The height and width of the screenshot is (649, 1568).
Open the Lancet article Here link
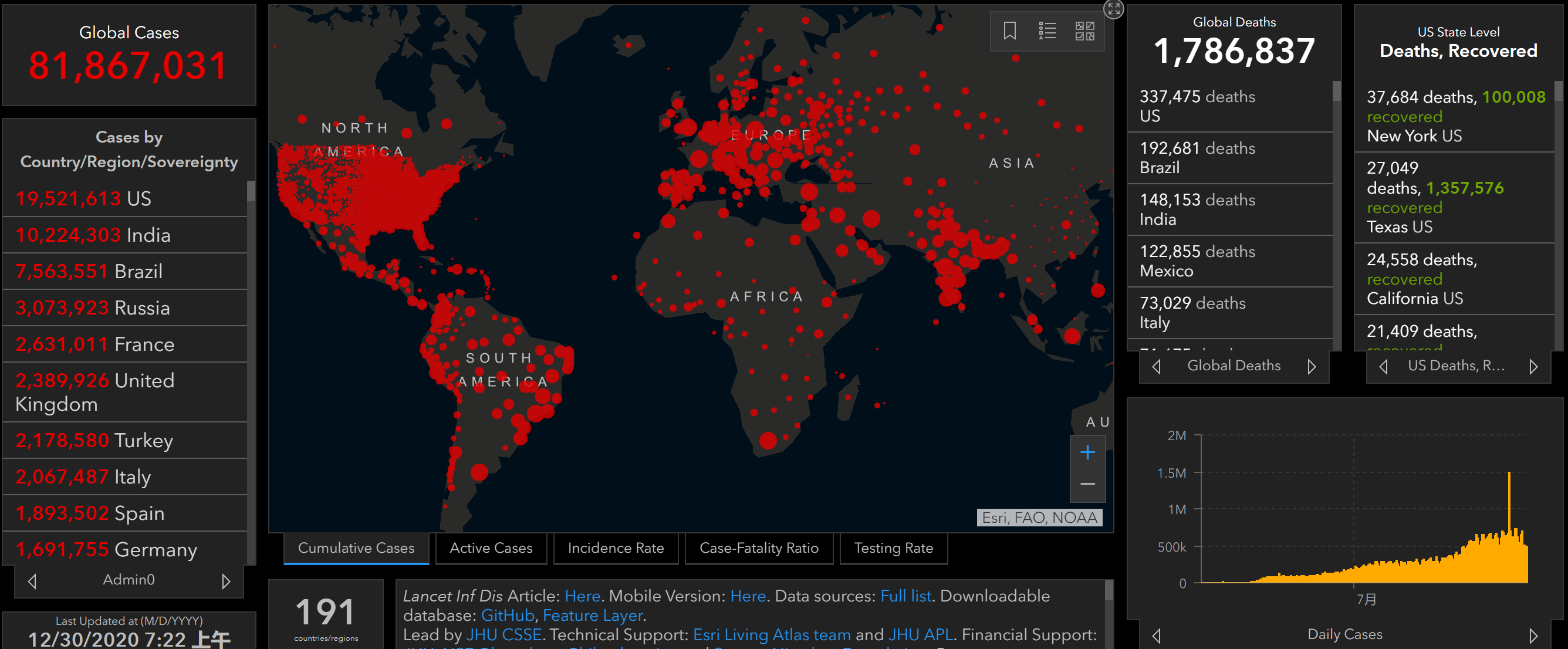pos(583,596)
